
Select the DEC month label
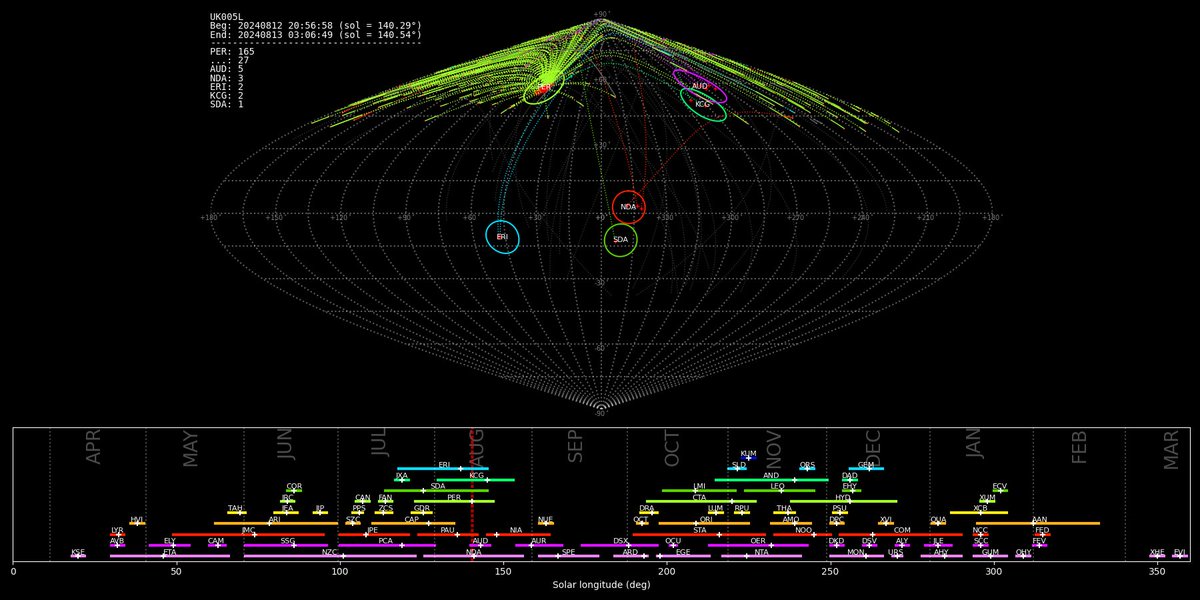(x=872, y=445)
